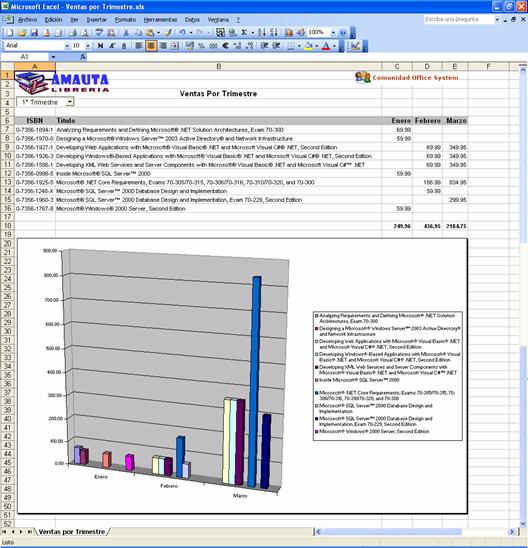
Task: Activate the Format Painter brush
Action: pos(168,33)
